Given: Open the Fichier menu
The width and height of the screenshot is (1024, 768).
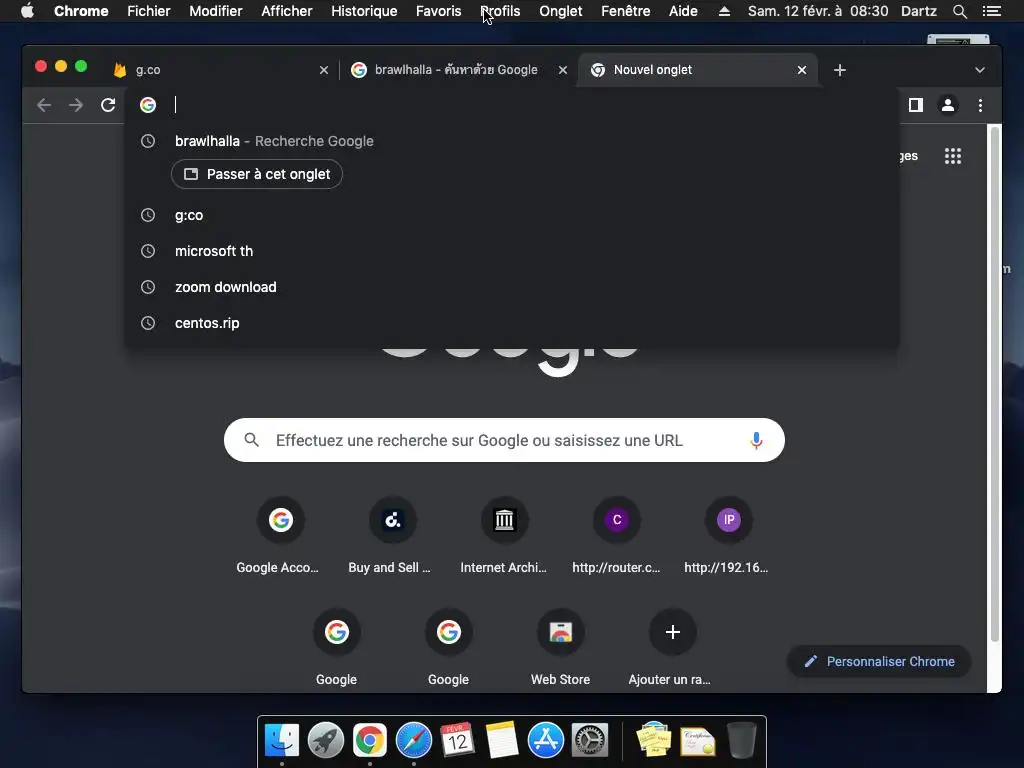Looking at the screenshot, I should click(149, 11).
